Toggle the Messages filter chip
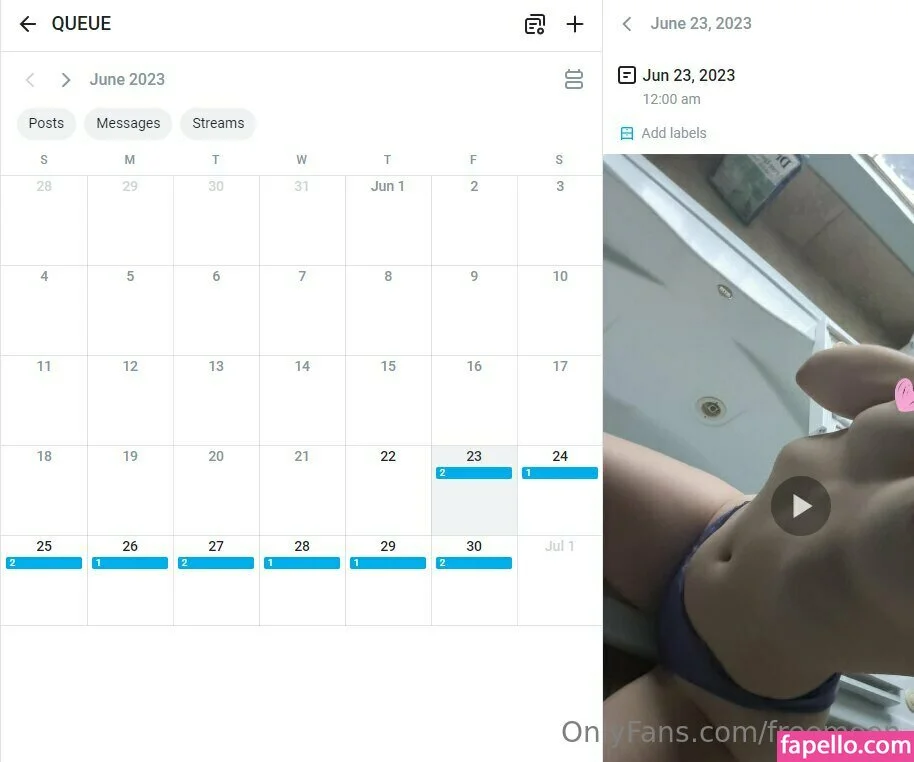The image size is (914, 762). tap(128, 124)
